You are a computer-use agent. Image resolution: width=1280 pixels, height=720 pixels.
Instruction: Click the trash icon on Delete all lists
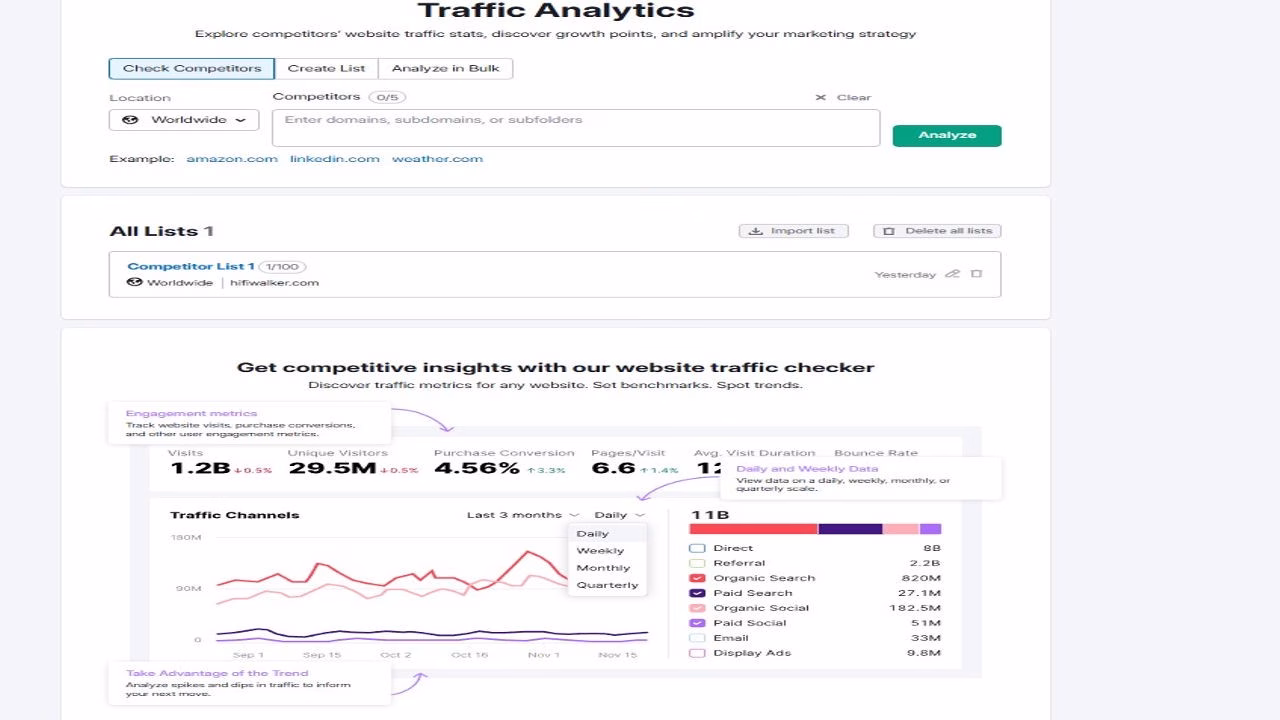pyautogui.click(x=889, y=230)
